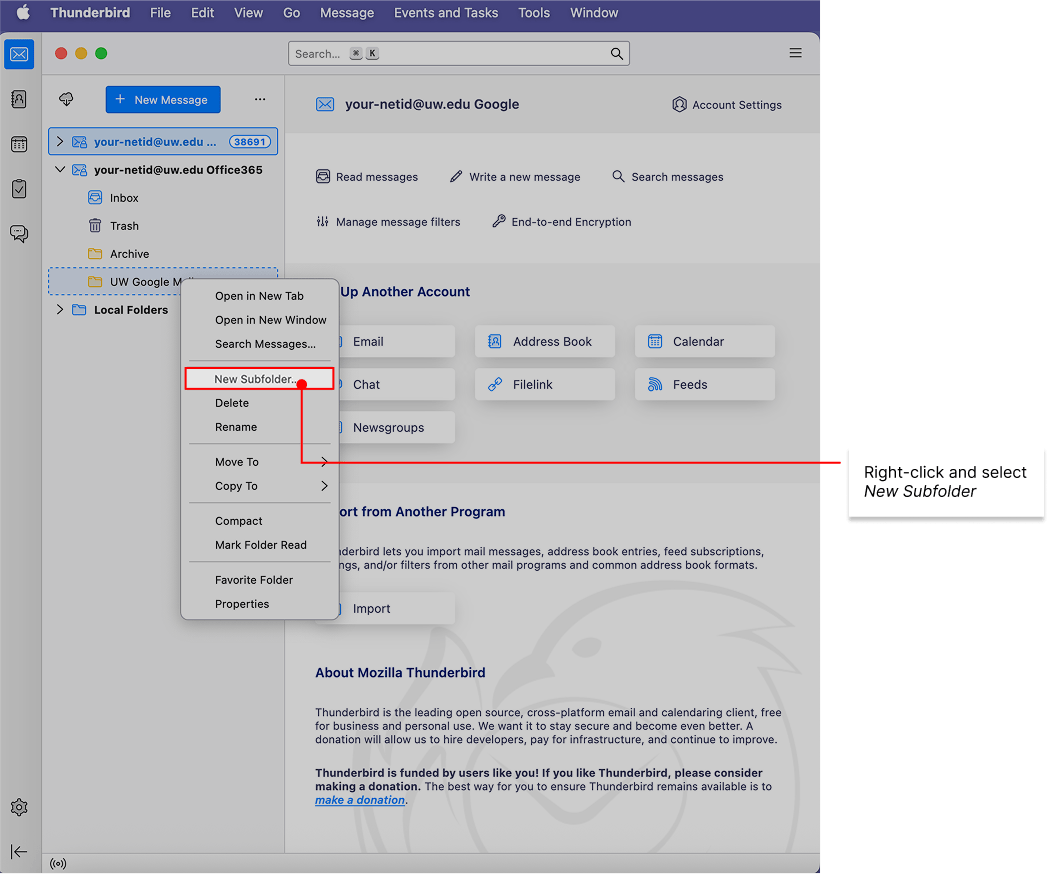Collapse the Spaces toolbar with the arrow icon
This screenshot has height=874, width=1048.
[x=18, y=852]
